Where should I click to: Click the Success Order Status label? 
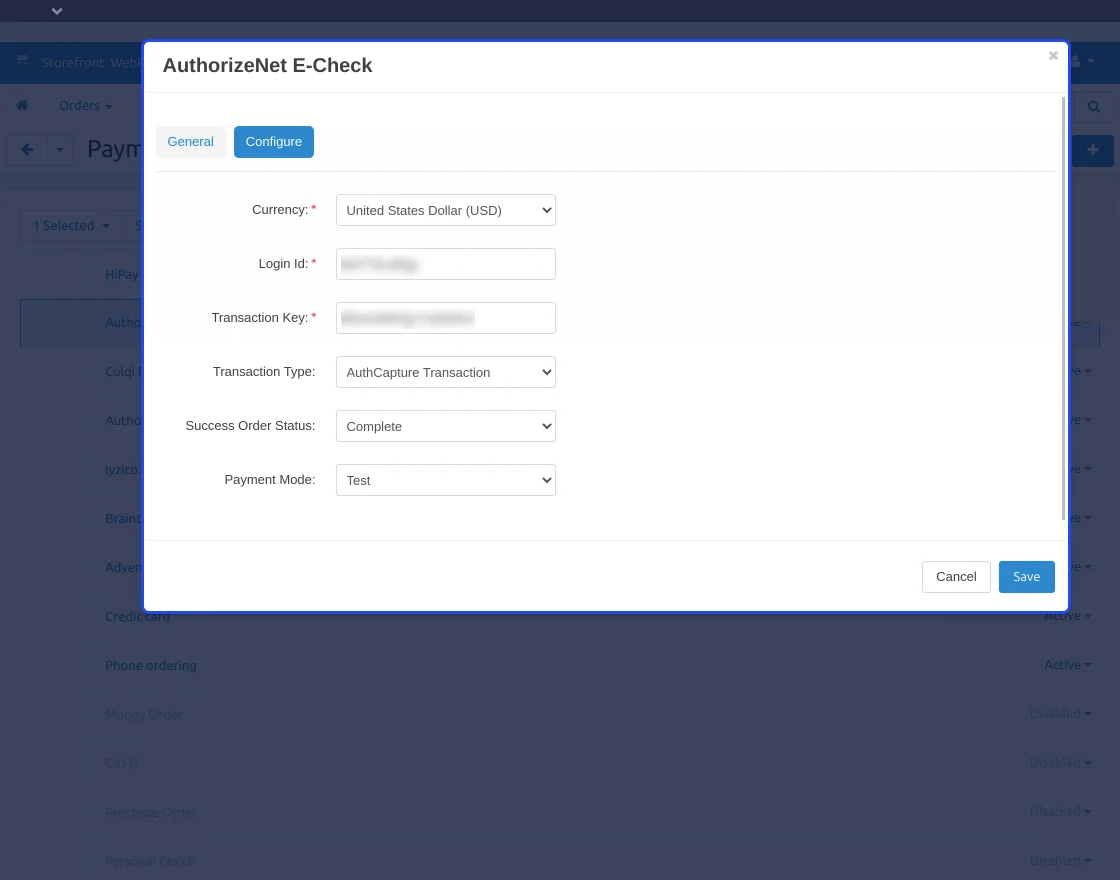coord(250,426)
